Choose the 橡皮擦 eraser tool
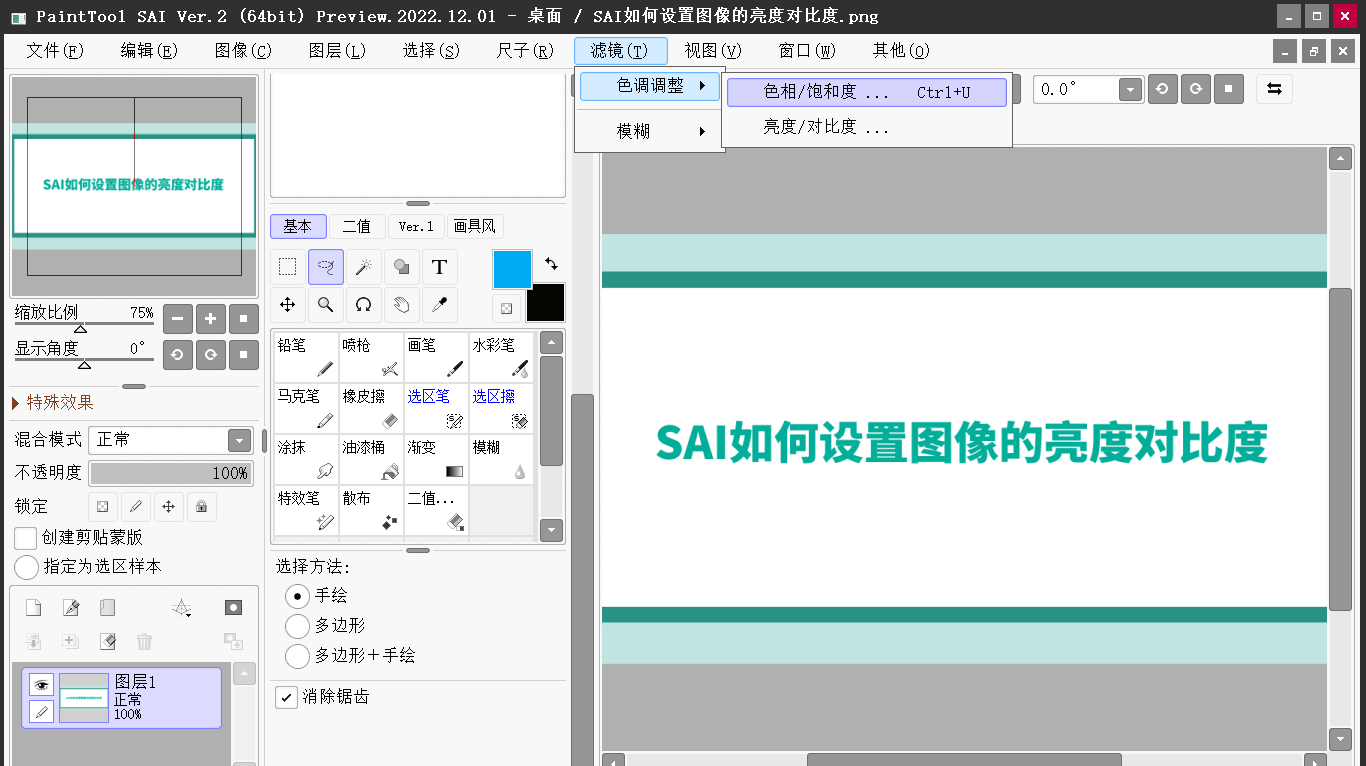Viewport: 1366px width, 766px height. (371, 408)
